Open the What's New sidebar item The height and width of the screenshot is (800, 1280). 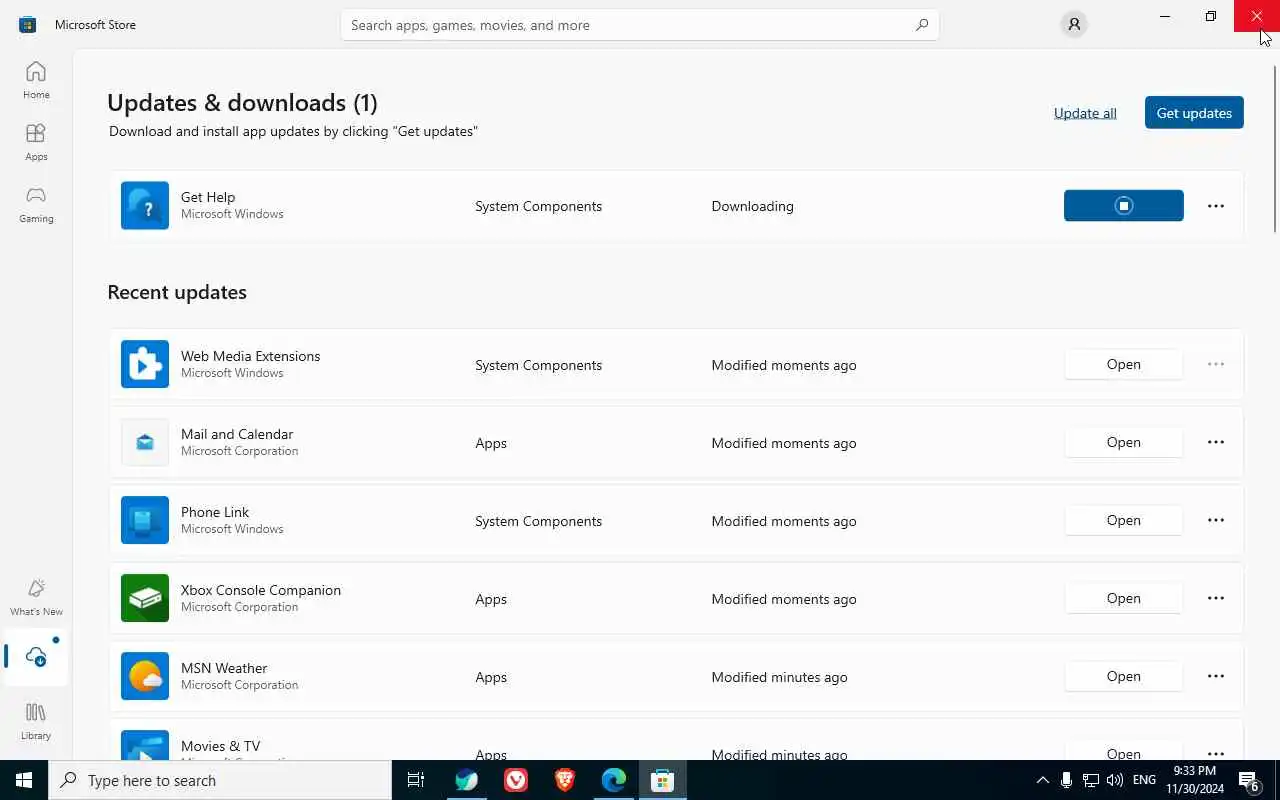point(36,597)
